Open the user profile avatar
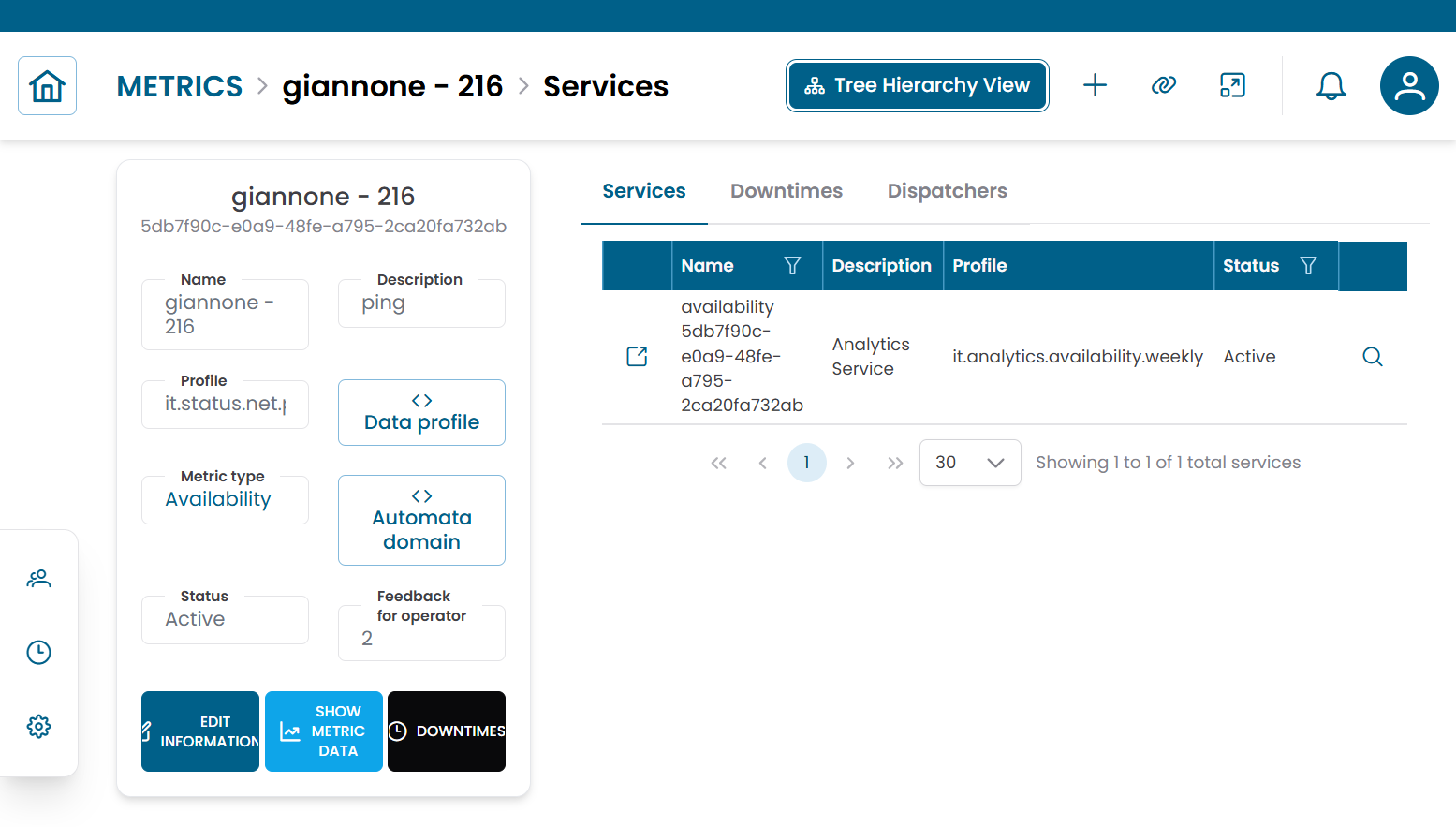 click(1408, 86)
